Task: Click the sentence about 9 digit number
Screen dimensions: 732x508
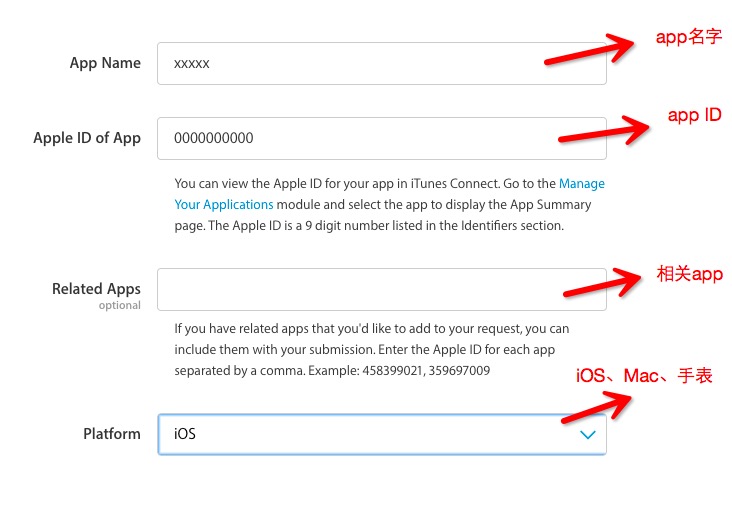Action: pos(386,226)
